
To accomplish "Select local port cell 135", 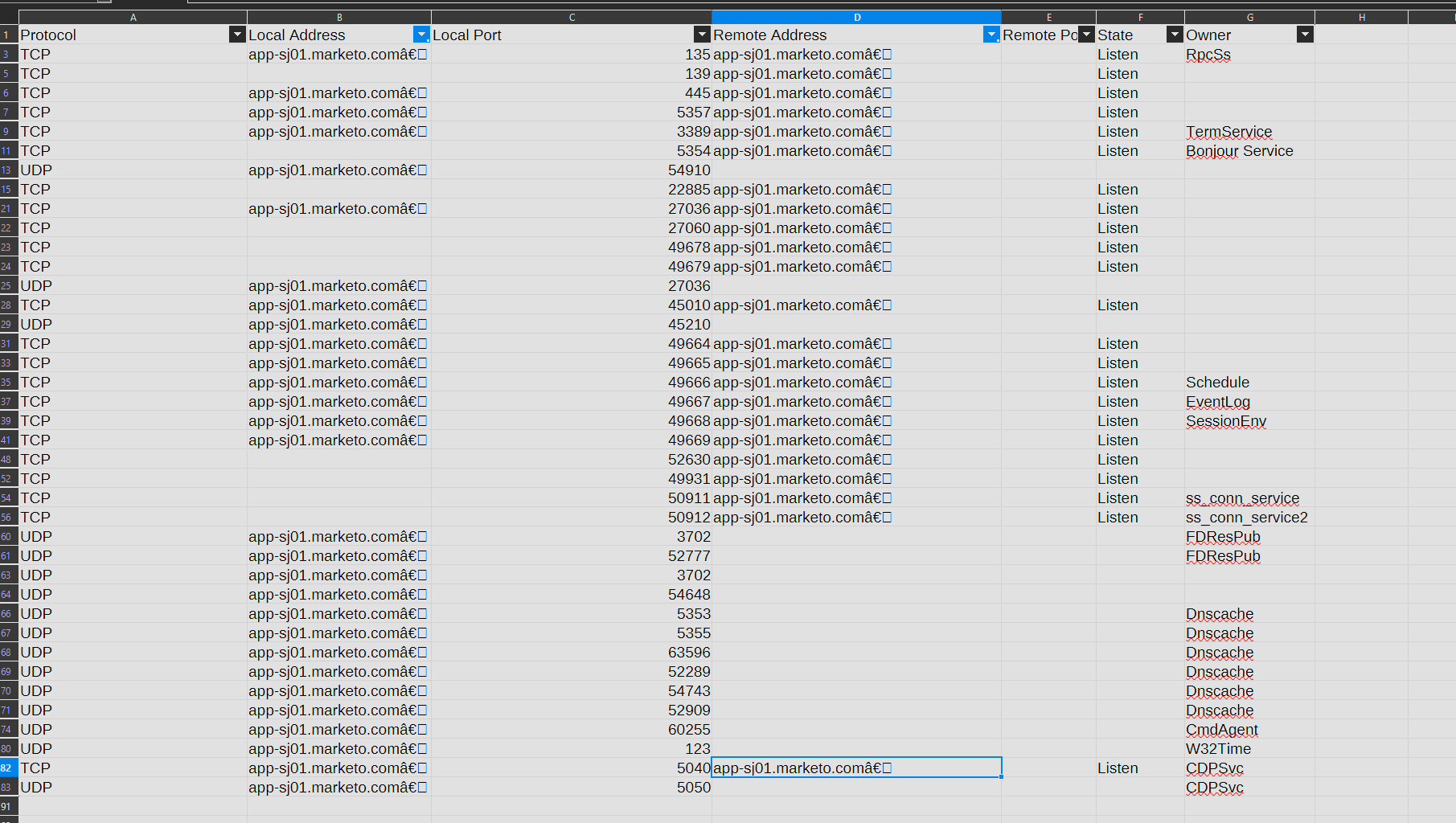I will click(x=572, y=55).
